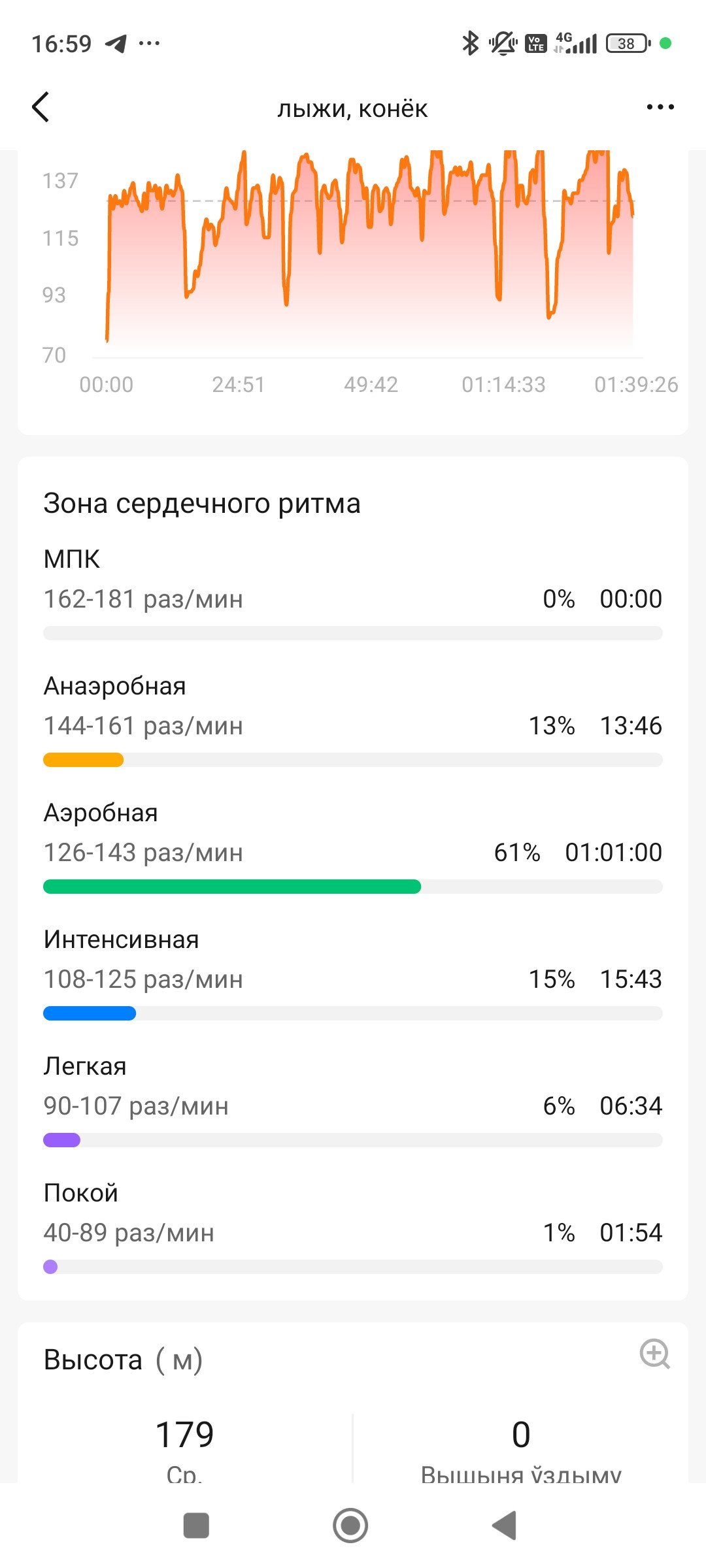Tap the Android back triangle button
This screenshot has width=706, height=1568.
pyautogui.click(x=504, y=1526)
